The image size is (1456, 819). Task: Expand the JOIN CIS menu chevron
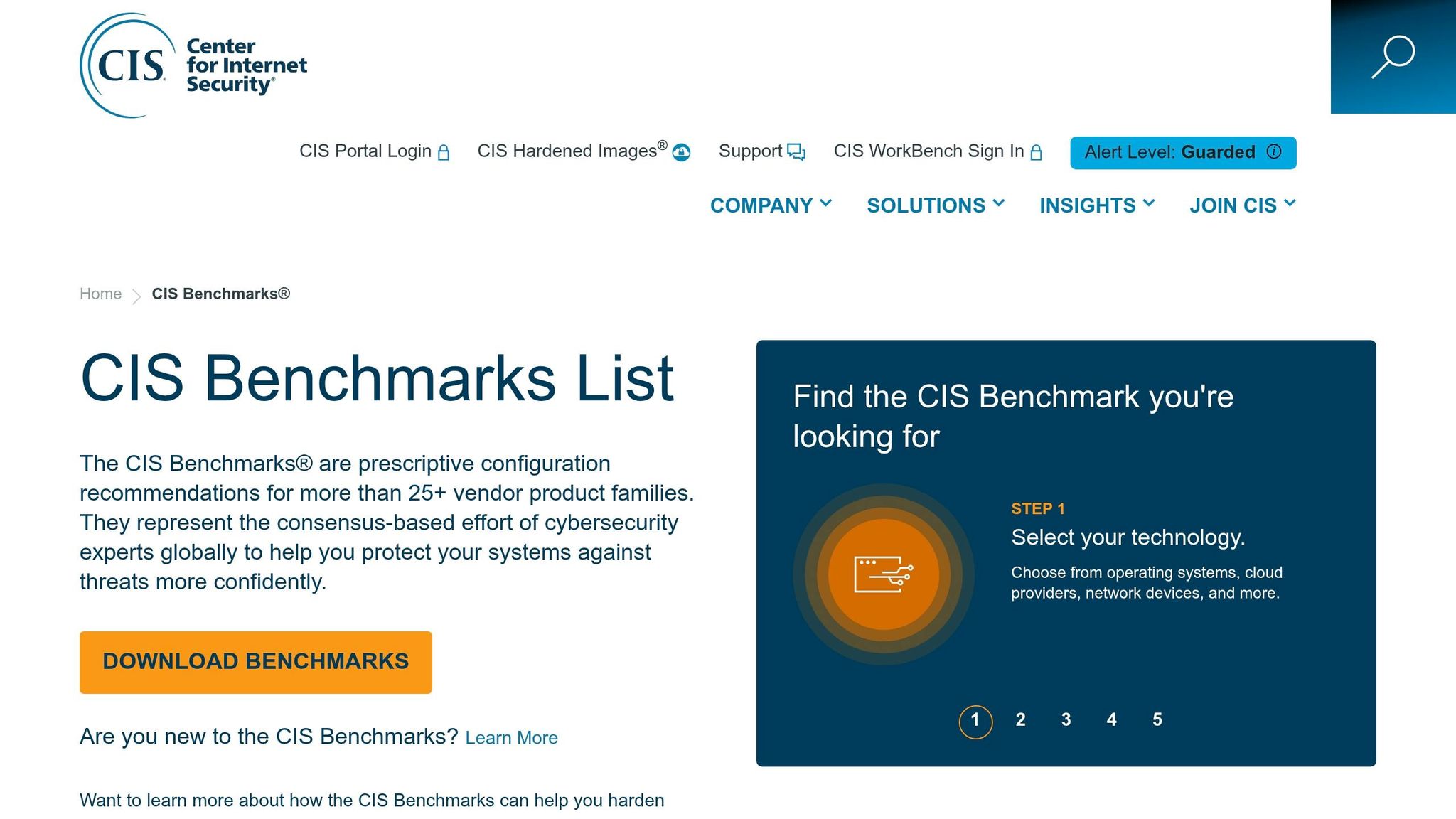(1290, 203)
